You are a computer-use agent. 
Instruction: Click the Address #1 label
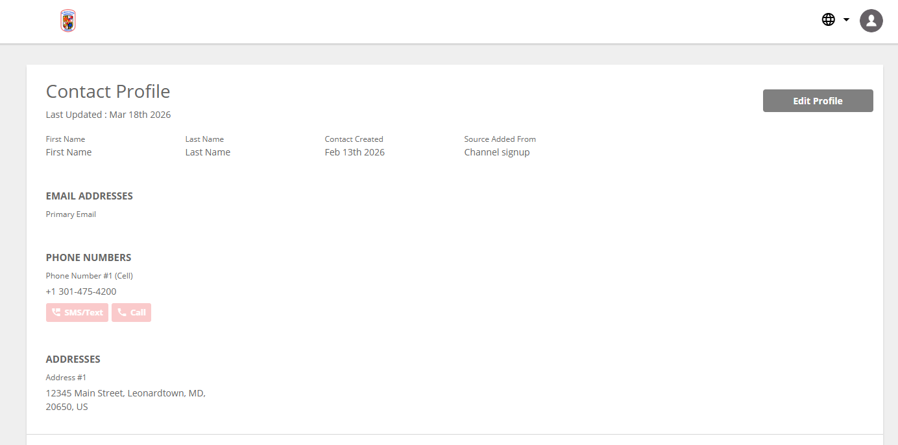point(66,377)
